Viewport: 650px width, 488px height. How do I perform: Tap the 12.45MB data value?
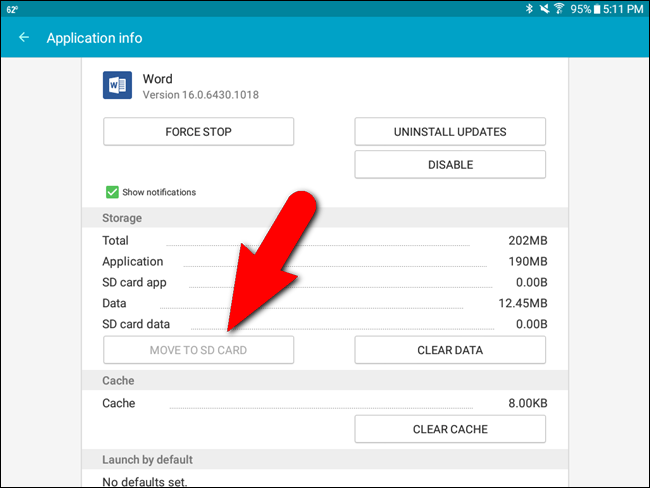coord(523,303)
